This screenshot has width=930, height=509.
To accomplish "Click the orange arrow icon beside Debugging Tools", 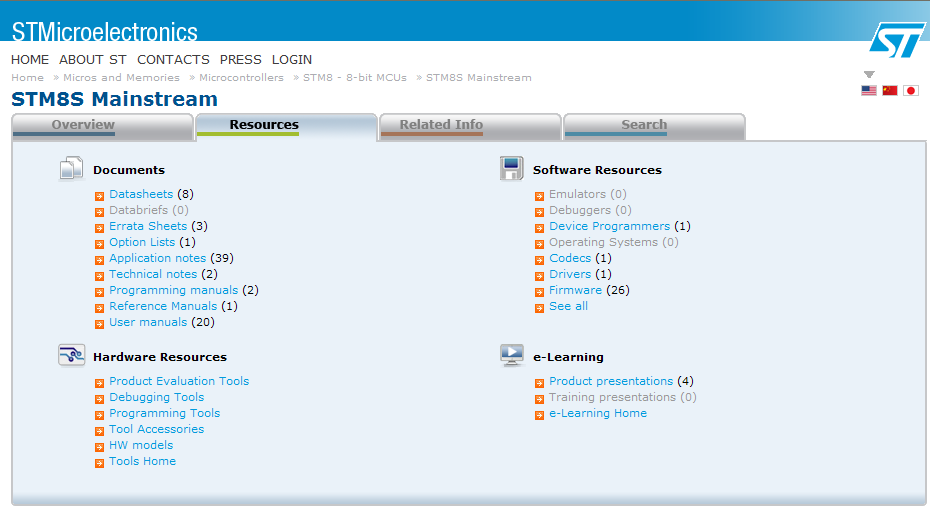I will (x=100, y=399).
